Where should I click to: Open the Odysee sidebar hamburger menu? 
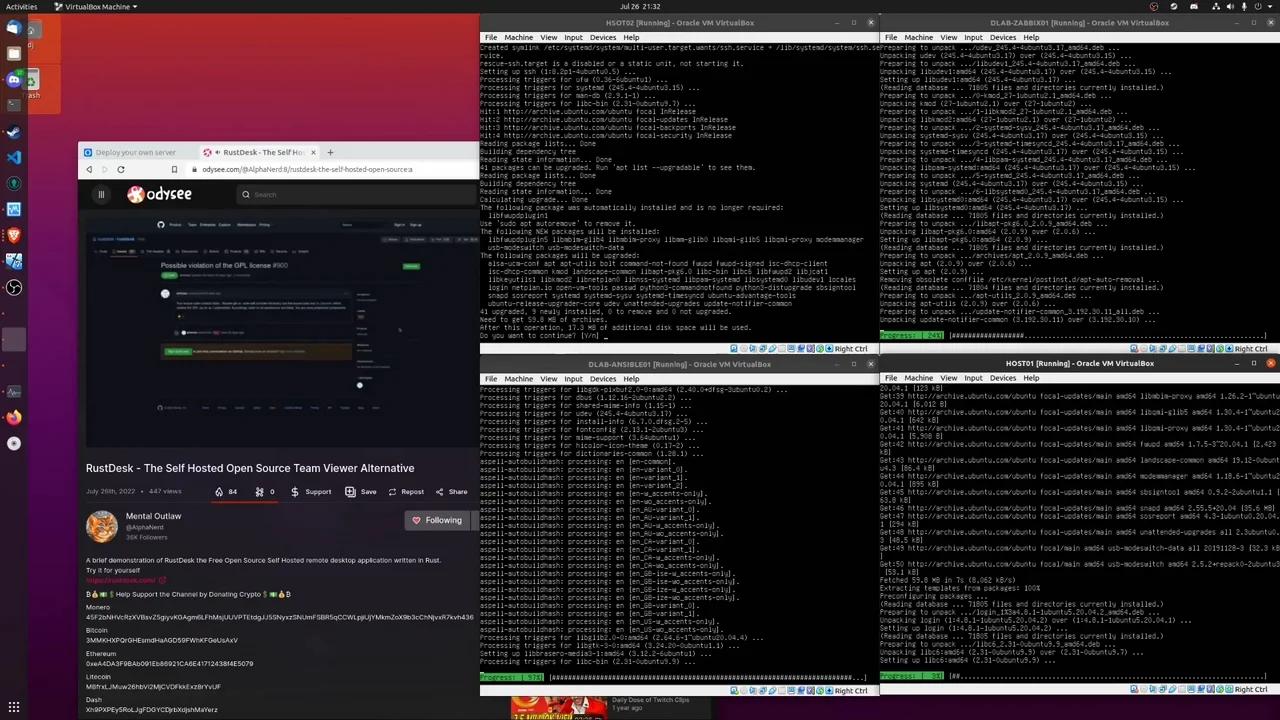coord(101,194)
